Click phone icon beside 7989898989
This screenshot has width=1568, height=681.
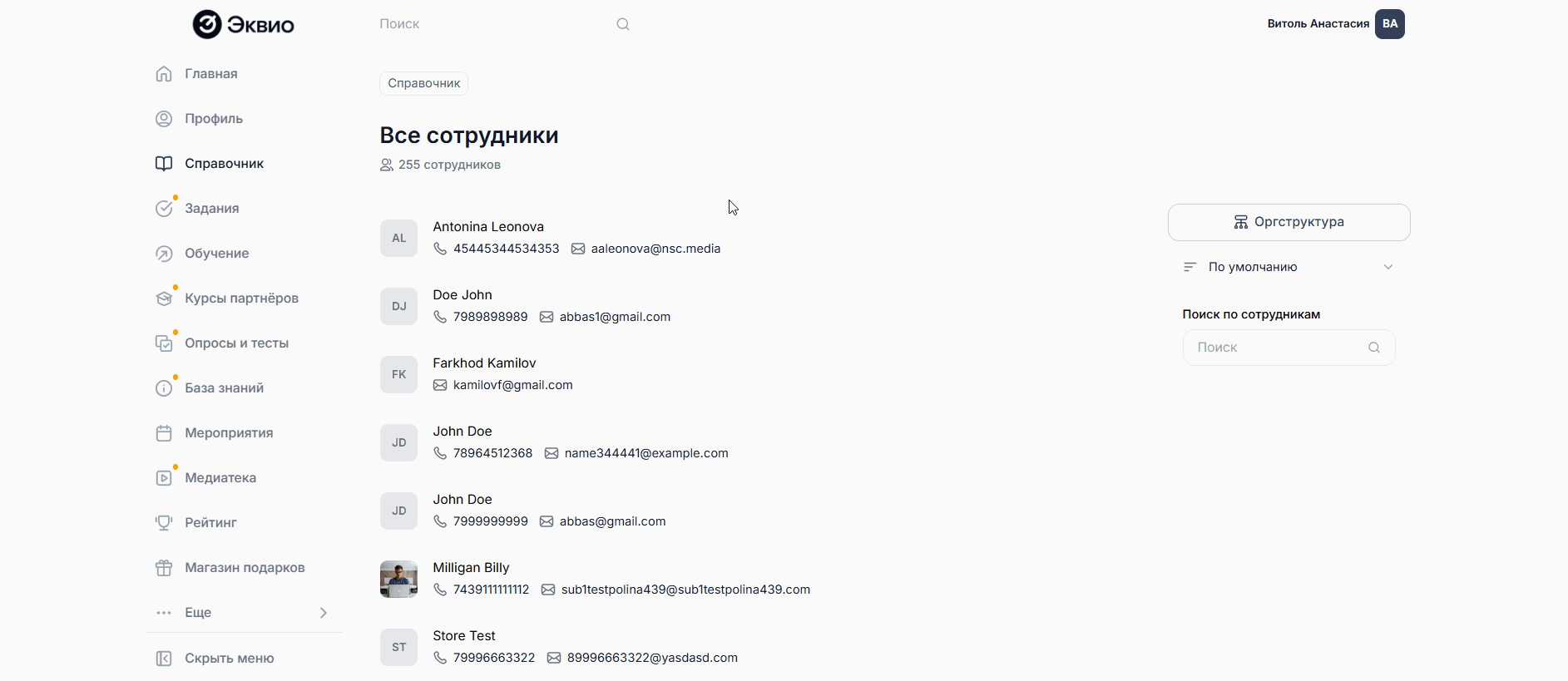[x=440, y=317]
